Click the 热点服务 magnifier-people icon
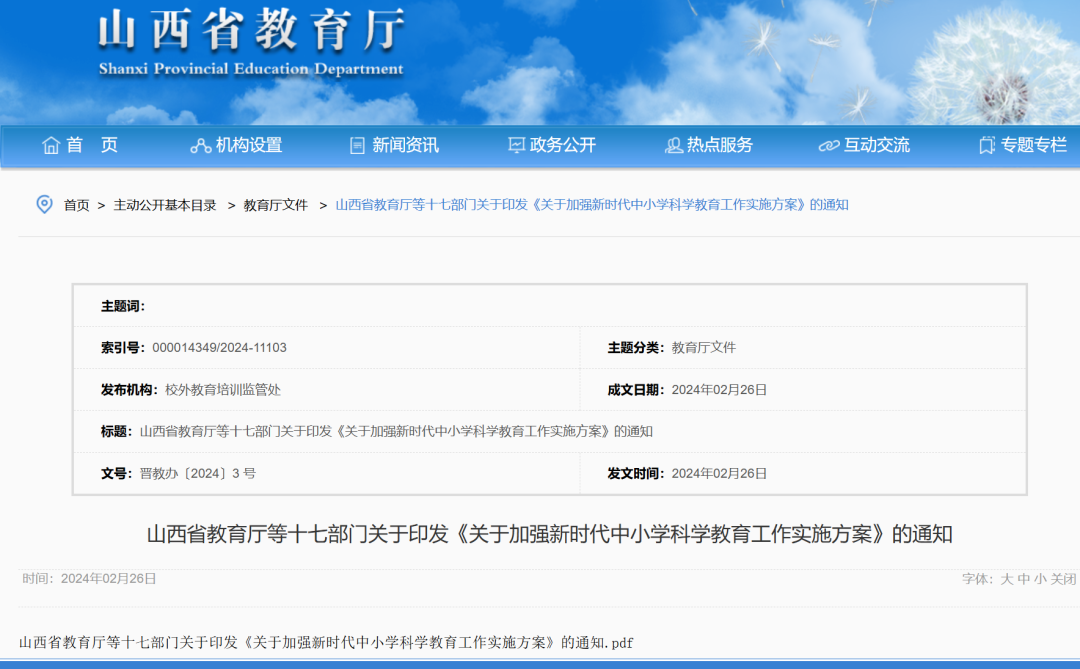This screenshot has width=1080, height=669. tap(675, 144)
